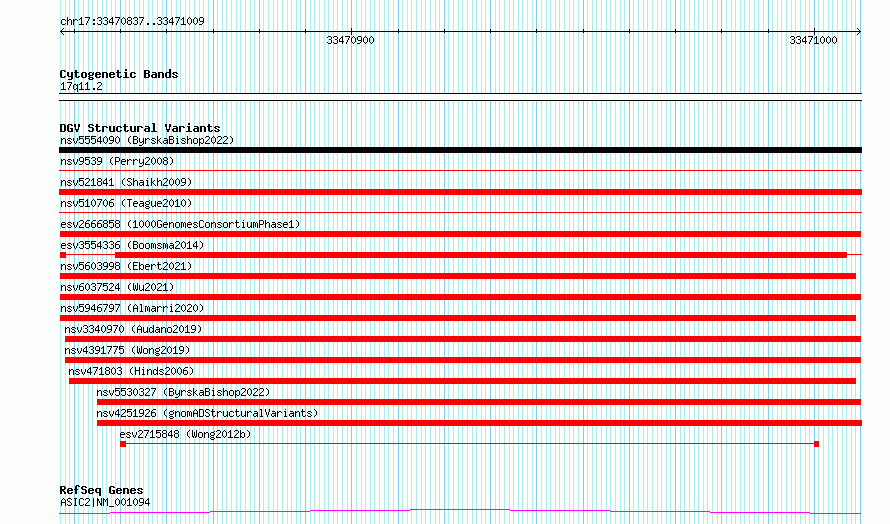
Task: Click the red bar under nsv5946797
Action: click(457, 318)
